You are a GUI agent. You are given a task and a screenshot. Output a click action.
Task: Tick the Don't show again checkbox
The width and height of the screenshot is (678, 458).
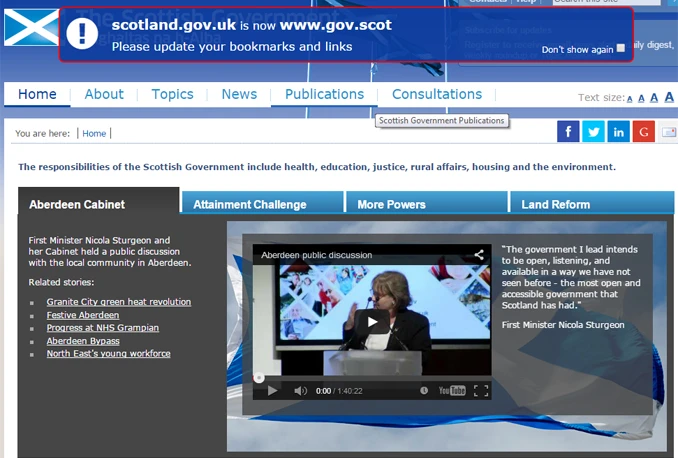pos(620,48)
